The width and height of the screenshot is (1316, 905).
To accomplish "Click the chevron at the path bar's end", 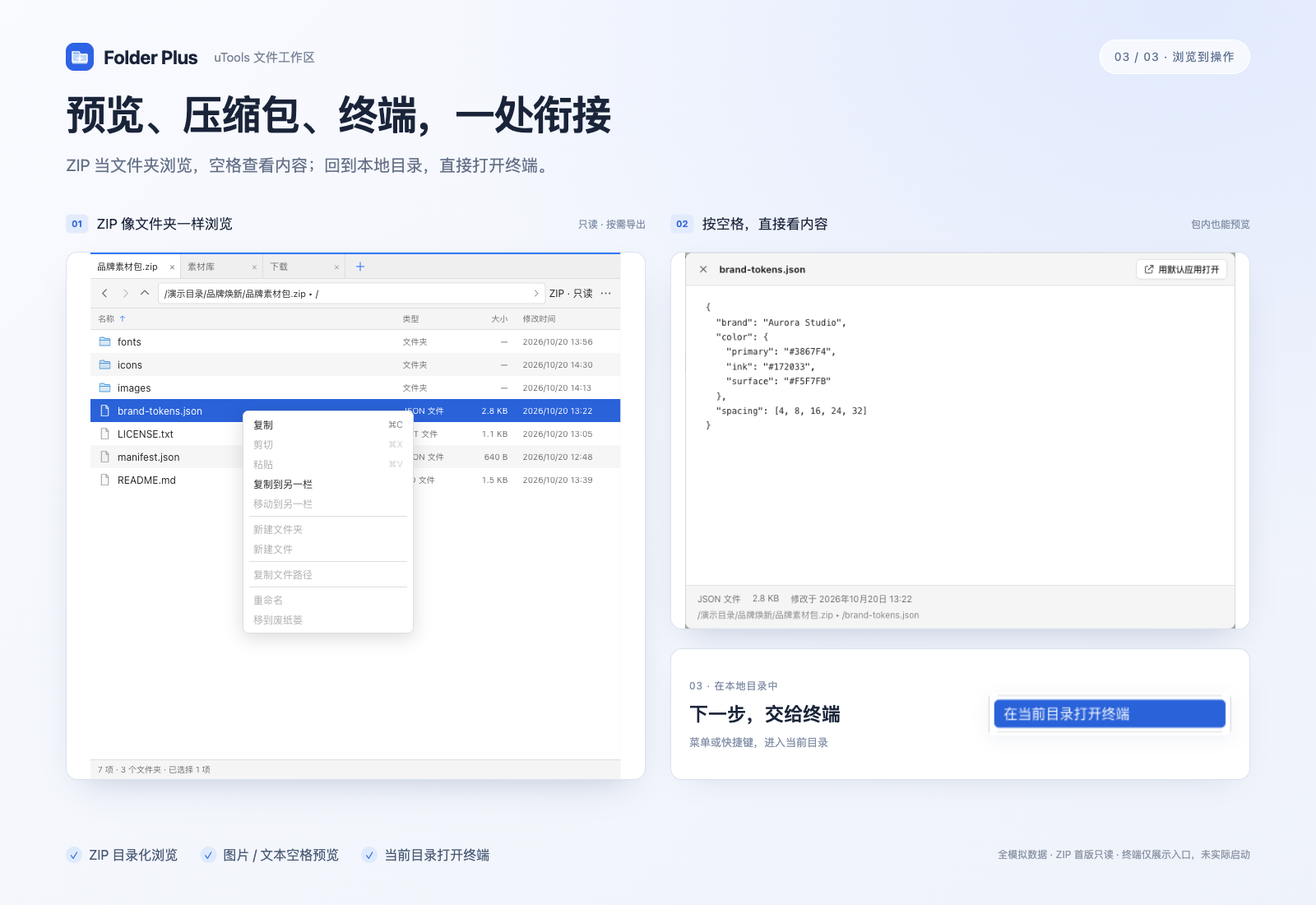I will click(536, 294).
